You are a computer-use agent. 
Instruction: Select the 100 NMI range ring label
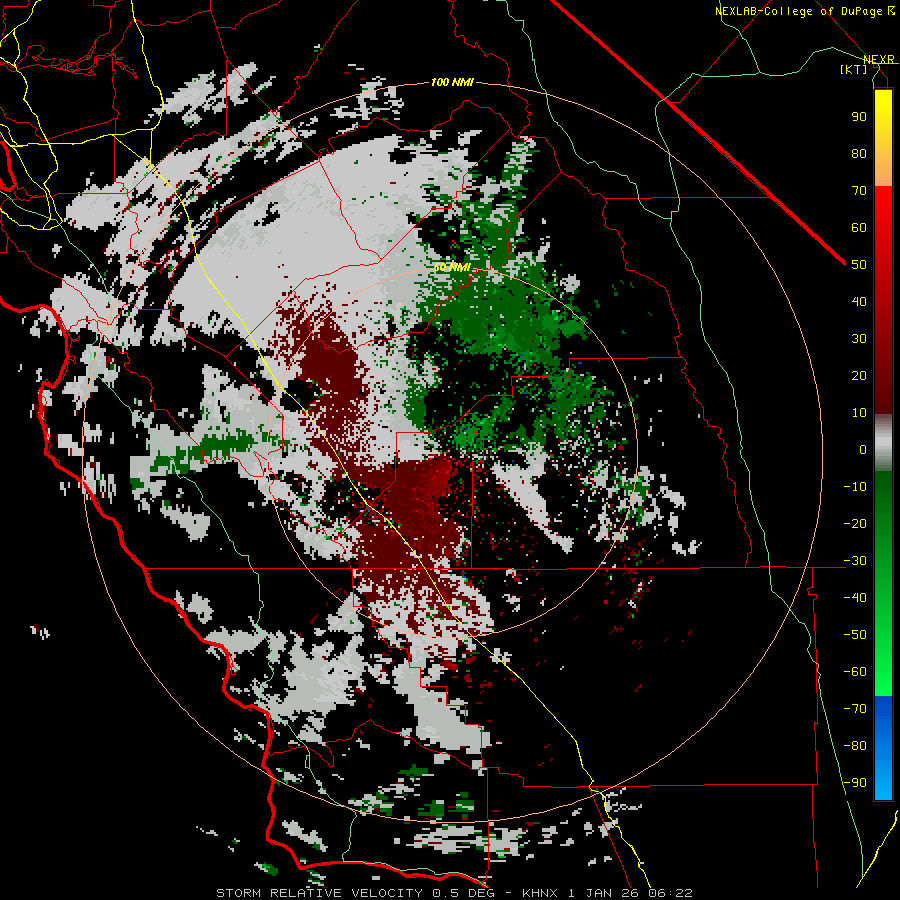(x=452, y=83)
